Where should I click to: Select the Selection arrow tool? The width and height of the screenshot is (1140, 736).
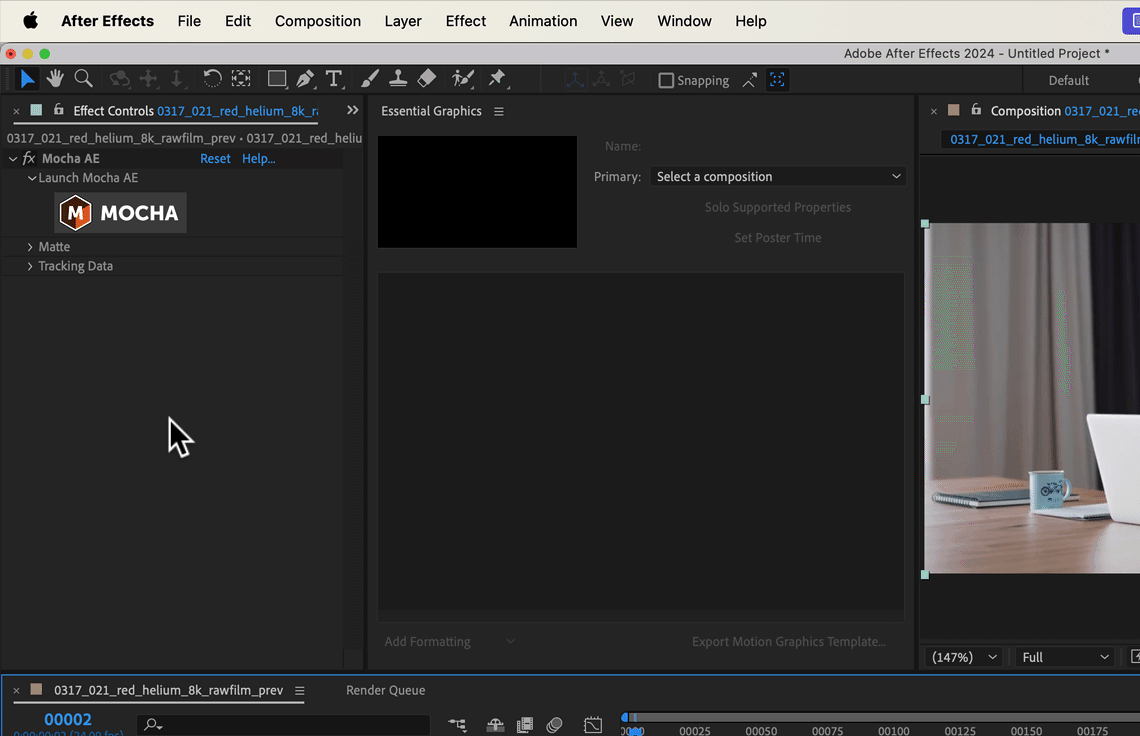point(27,79)
